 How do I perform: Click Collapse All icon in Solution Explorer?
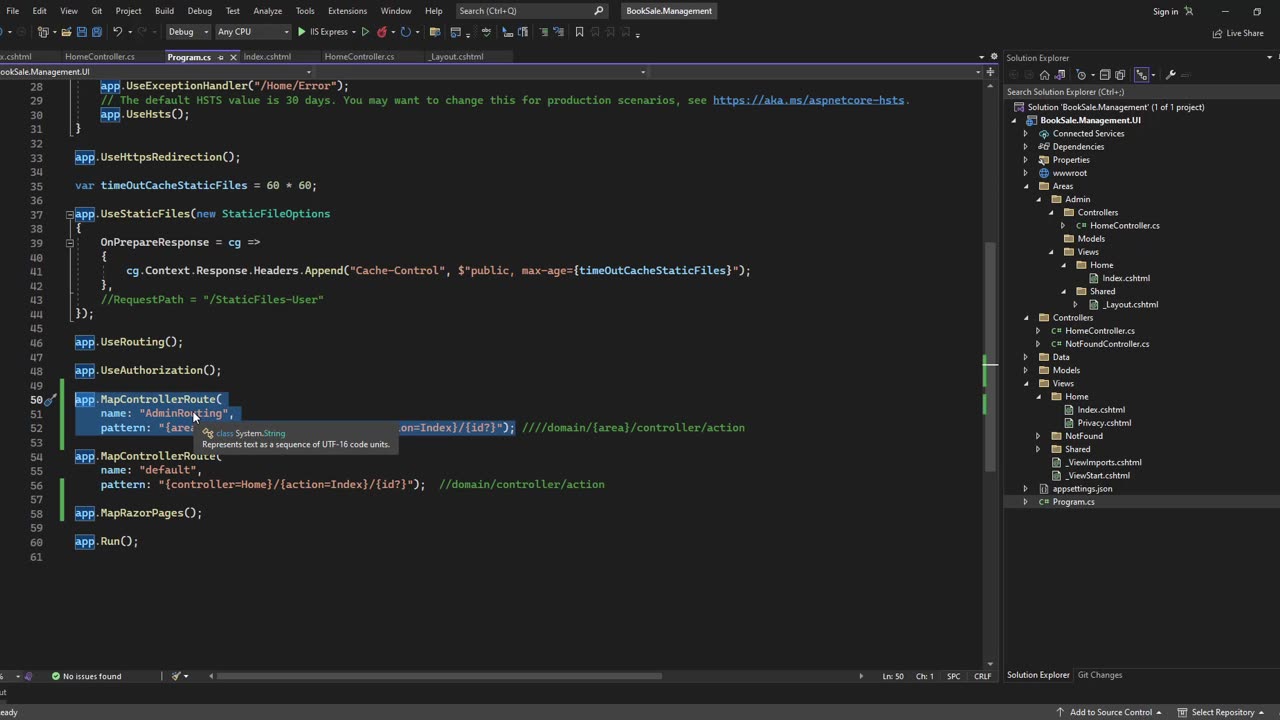click(1104, 75)
